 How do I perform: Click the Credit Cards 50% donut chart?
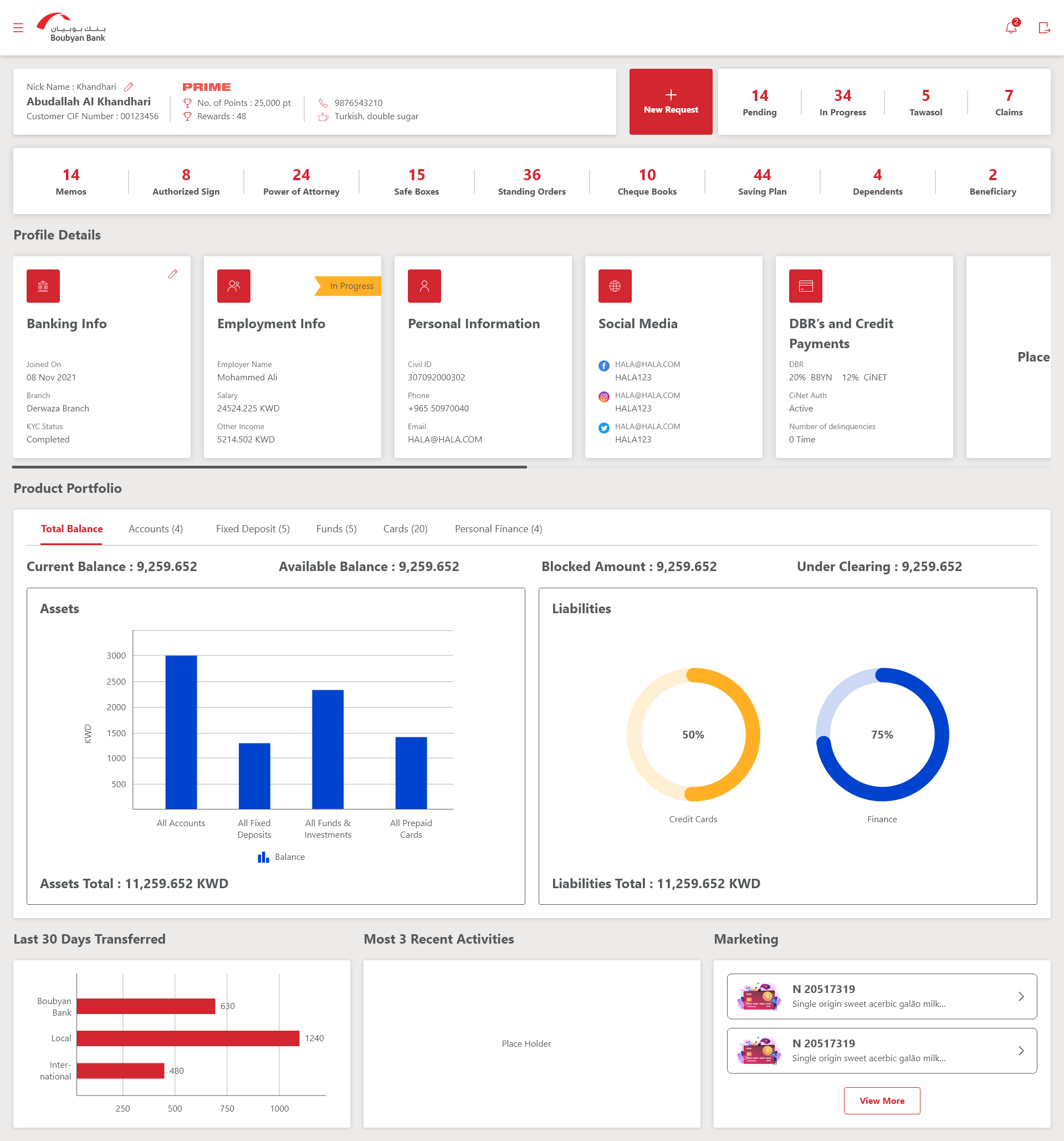(693, 734)
